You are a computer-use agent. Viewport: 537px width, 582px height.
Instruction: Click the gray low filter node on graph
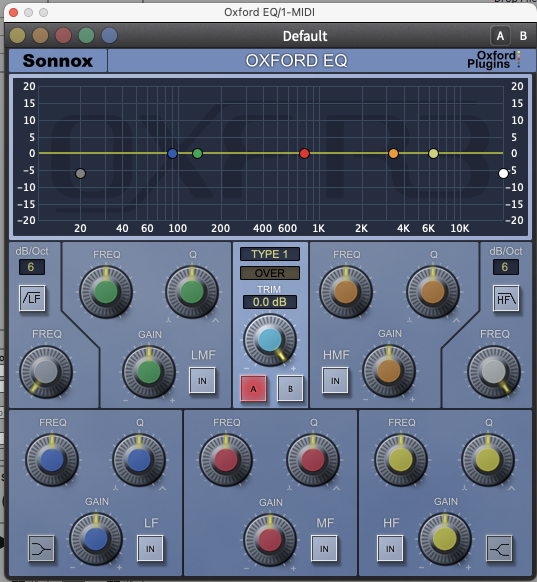(80, 173)
